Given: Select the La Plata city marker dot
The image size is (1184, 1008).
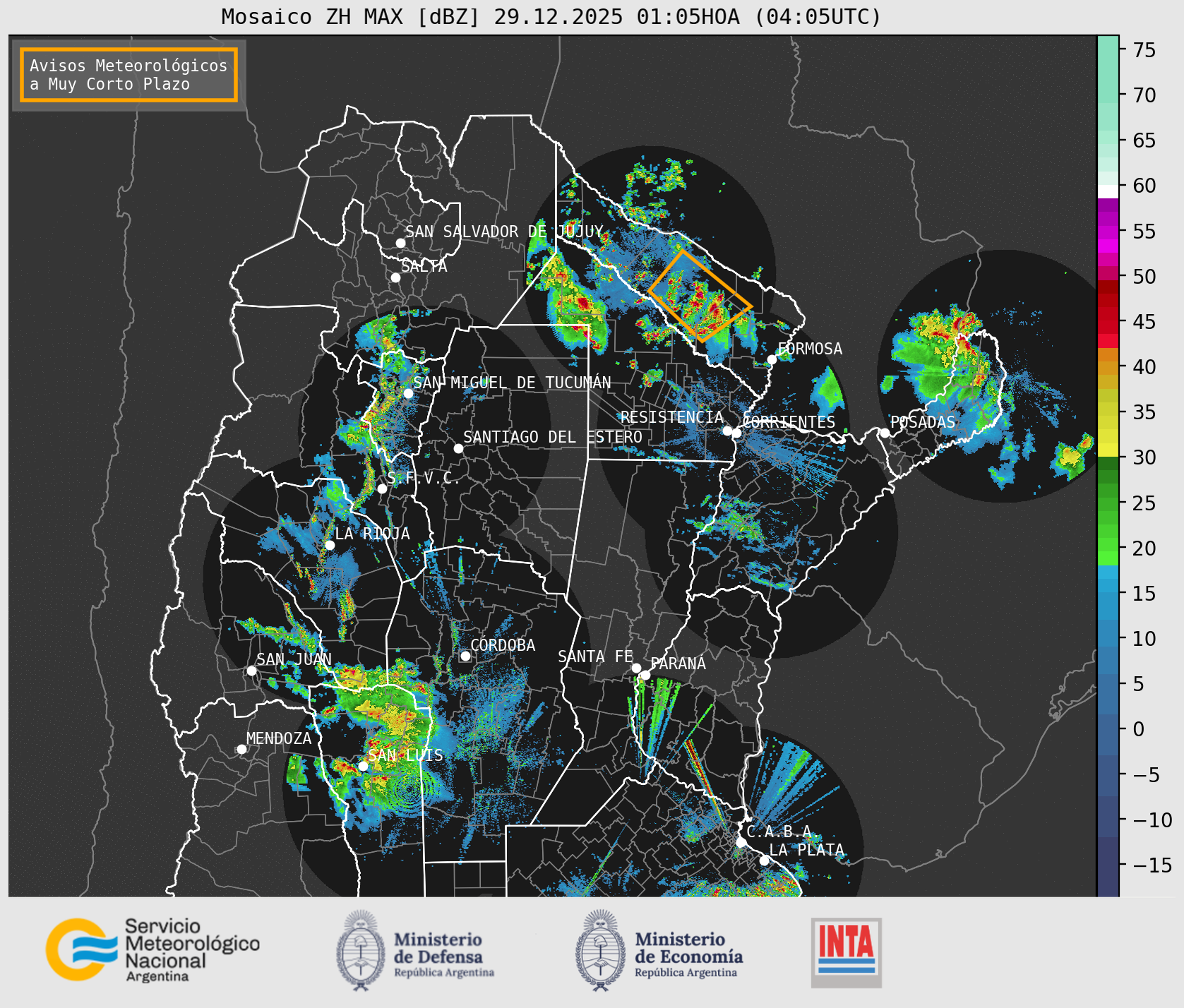Looking at the screenshot, I should pyautogui.click(x=763, y=860).
